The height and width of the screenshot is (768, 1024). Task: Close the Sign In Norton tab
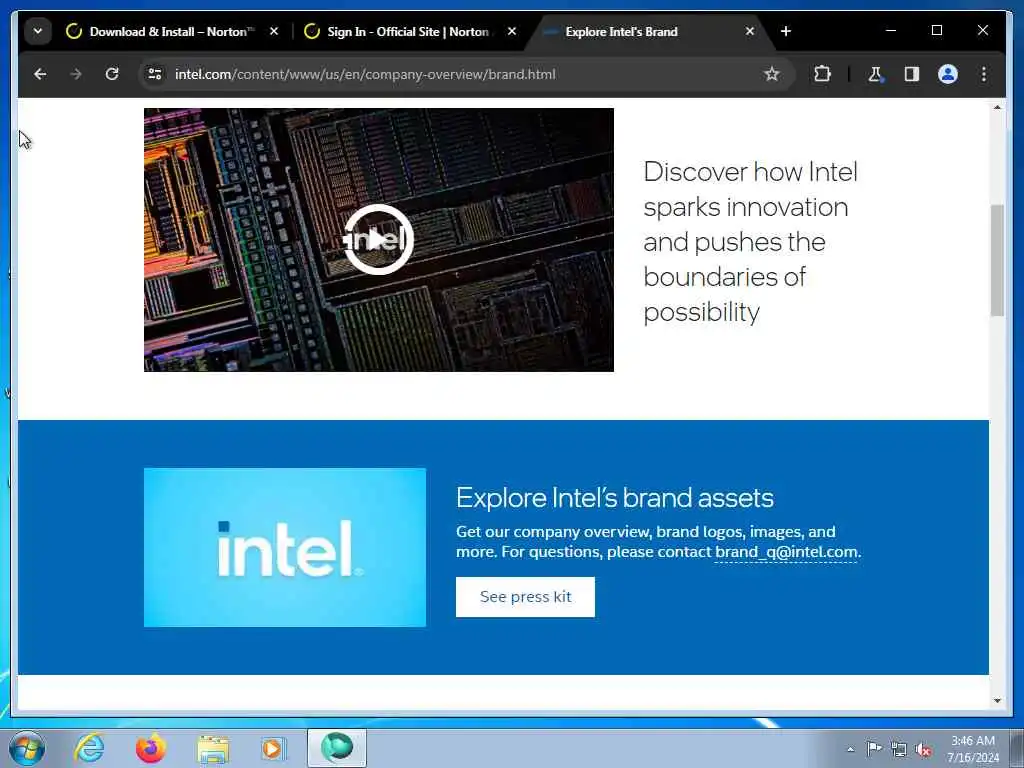pos(512,31)
